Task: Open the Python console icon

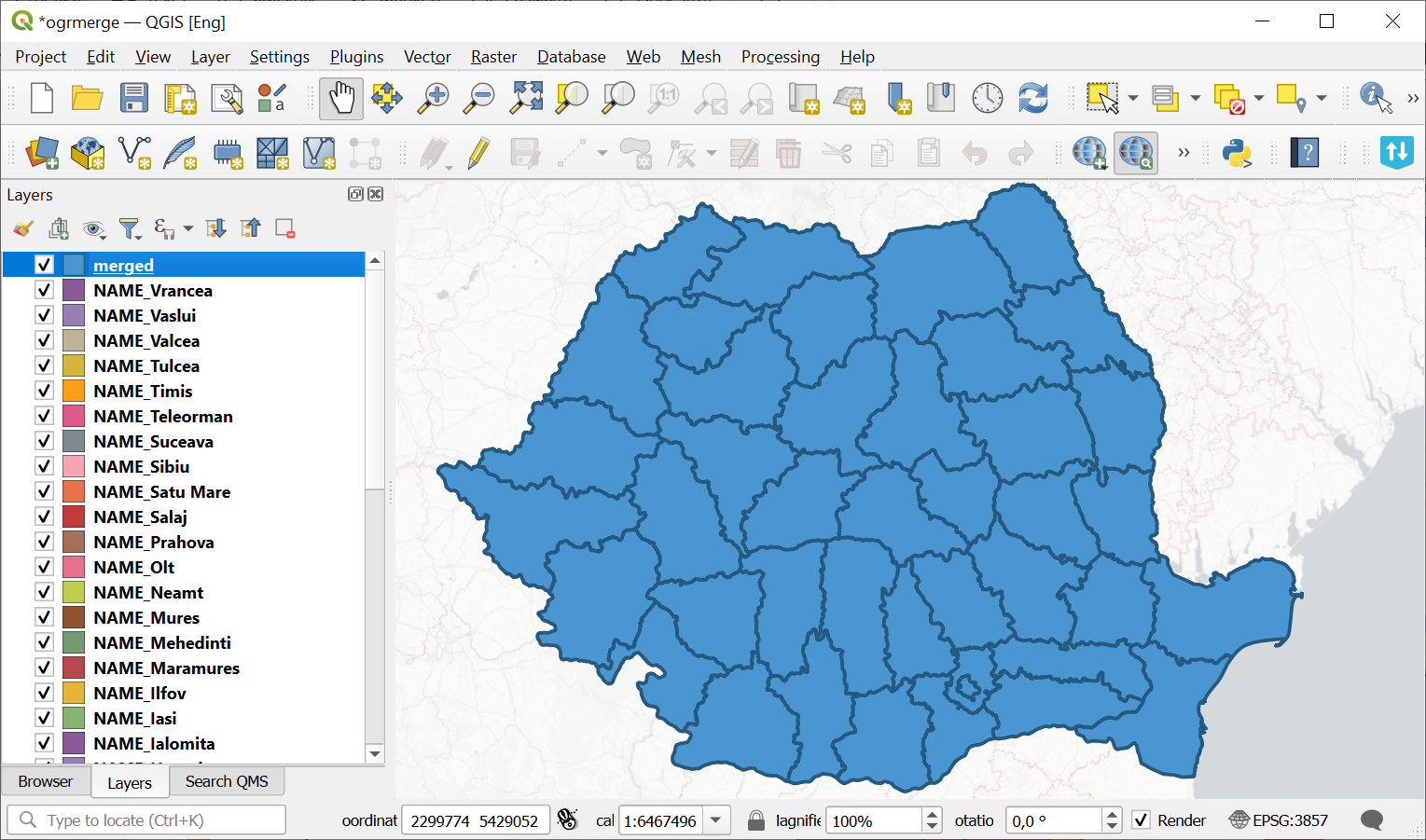Action: click(x=1237, y=153)
